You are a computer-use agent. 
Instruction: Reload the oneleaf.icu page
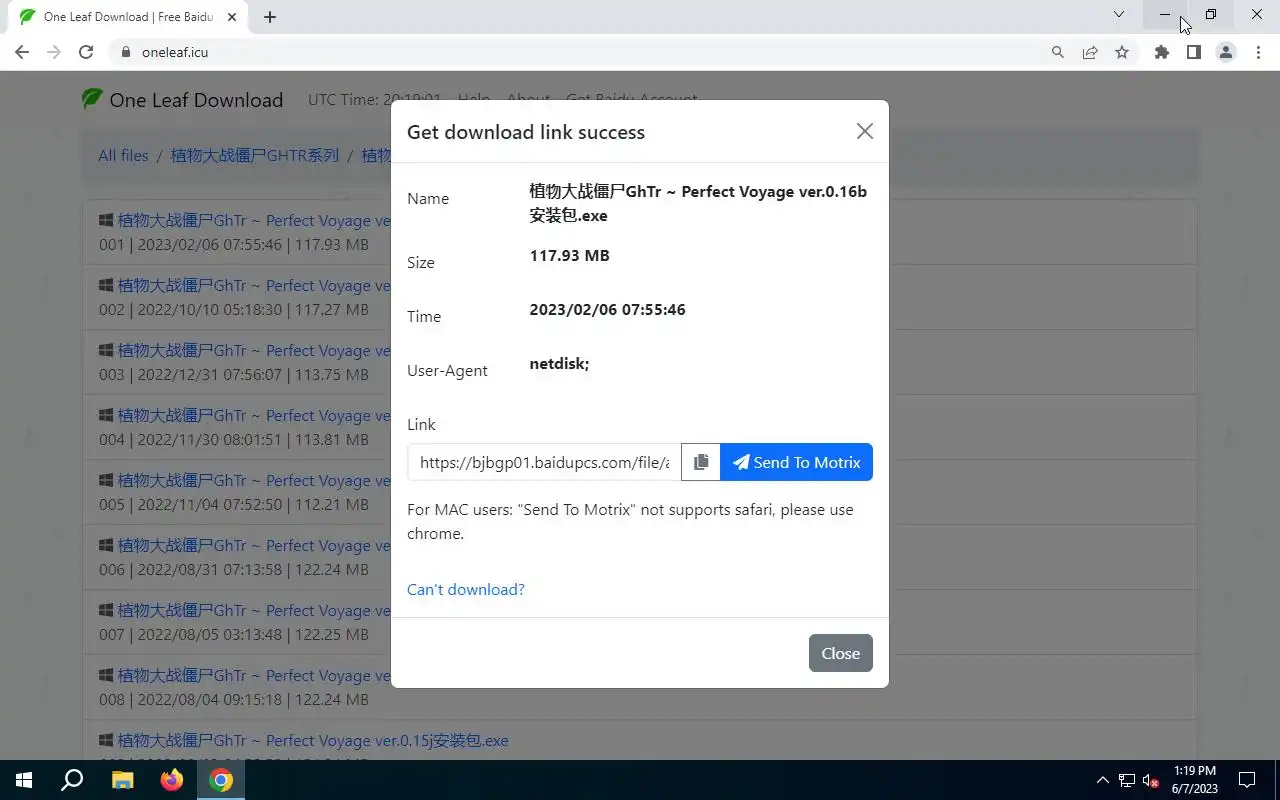click(86, 52)
